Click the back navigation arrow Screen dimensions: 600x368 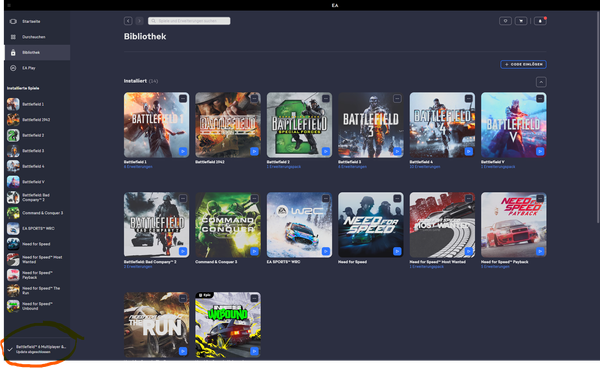[128, 21]
